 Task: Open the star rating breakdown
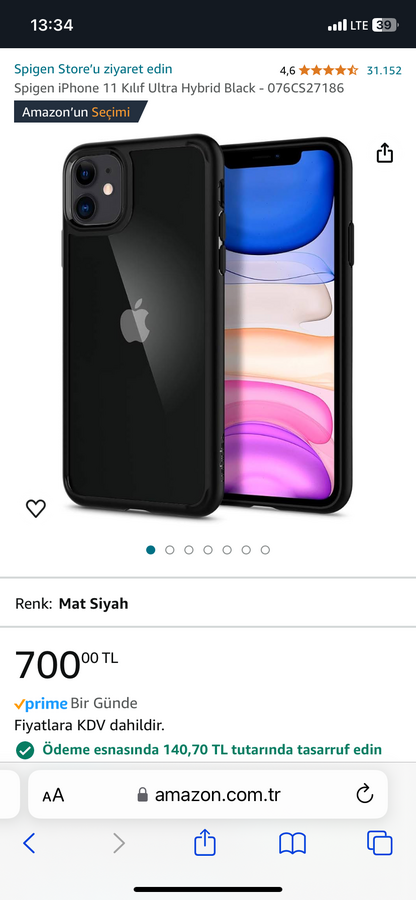[x=328, y=71]
